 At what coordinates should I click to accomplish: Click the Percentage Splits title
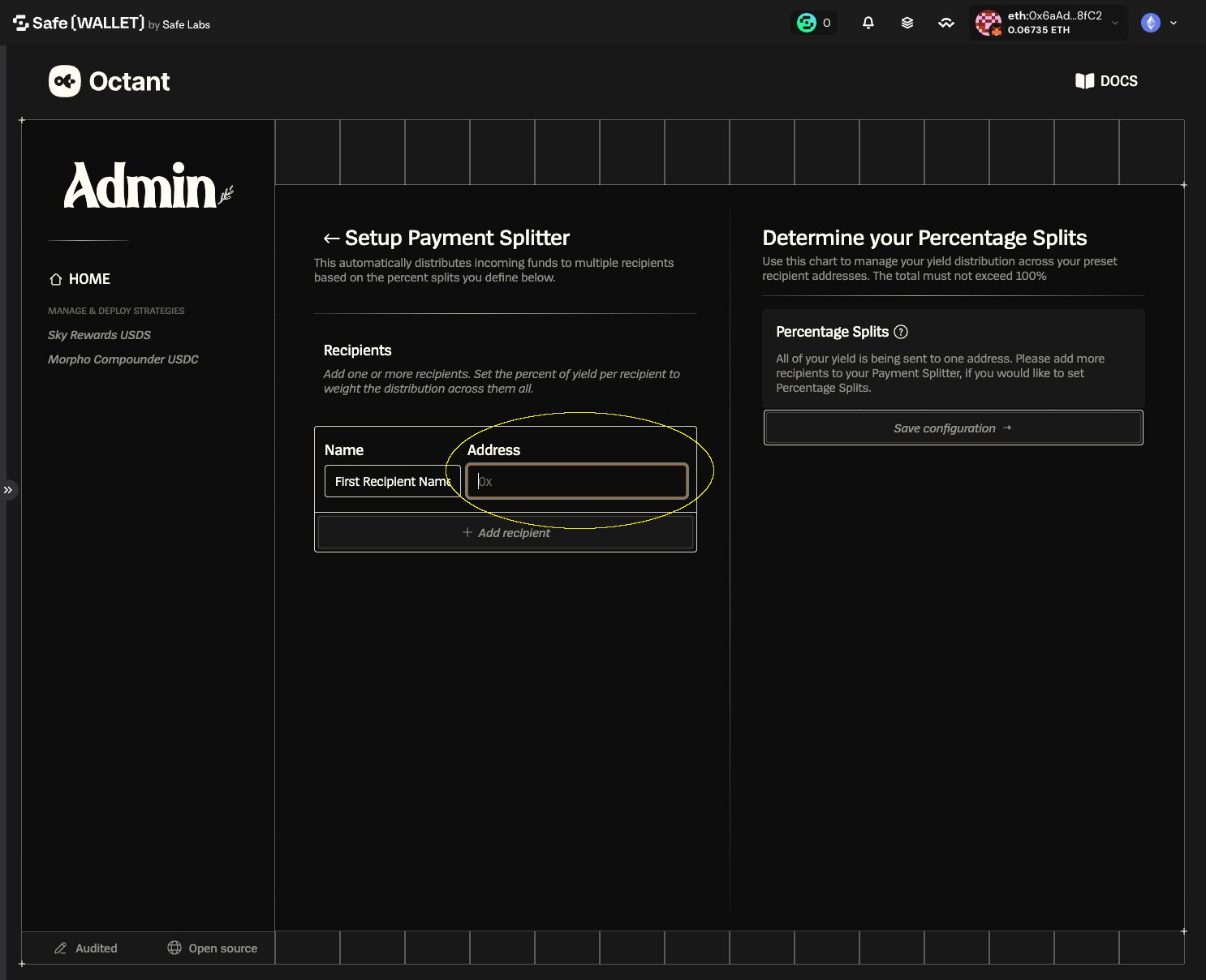[x=833, y=332]
